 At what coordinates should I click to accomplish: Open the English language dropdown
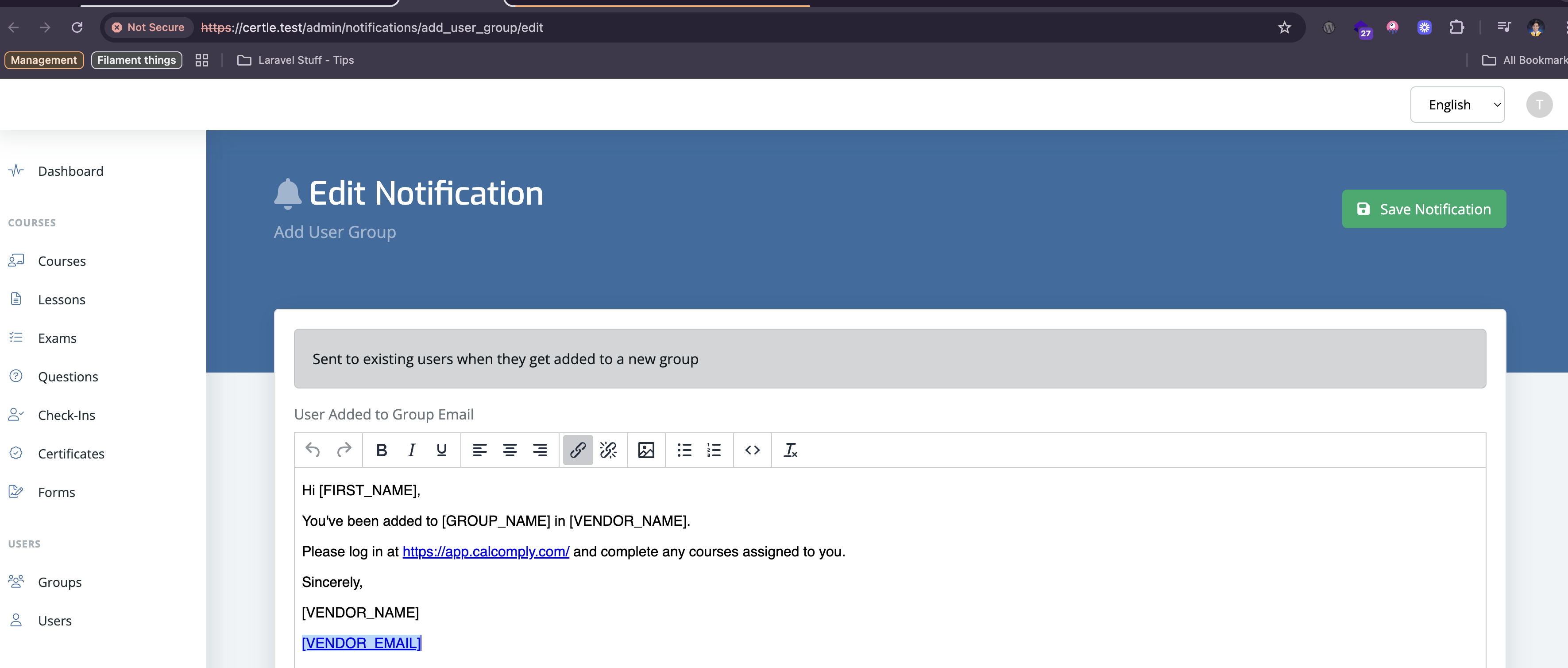tap(1457, 105)
